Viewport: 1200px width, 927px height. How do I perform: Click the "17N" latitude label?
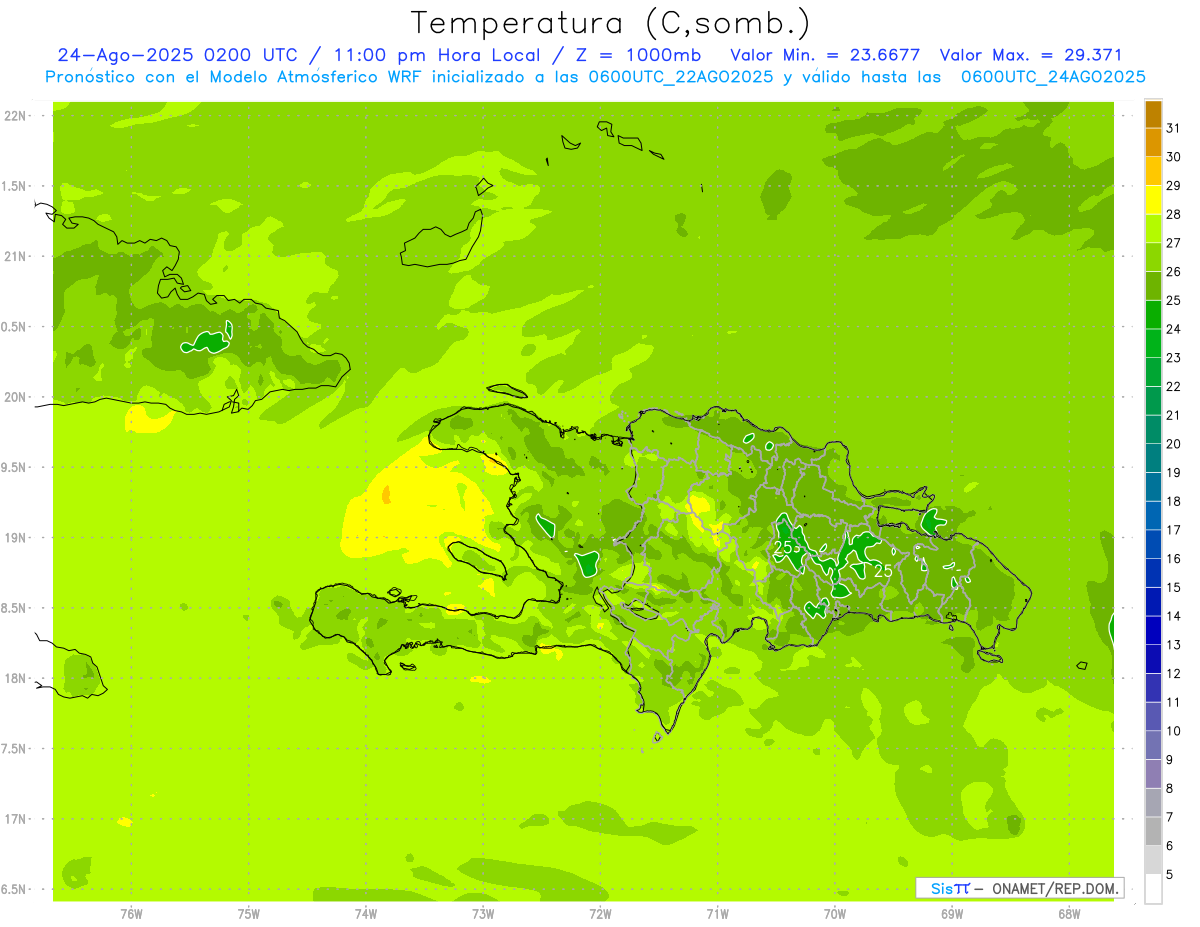(x=14, y=819)
